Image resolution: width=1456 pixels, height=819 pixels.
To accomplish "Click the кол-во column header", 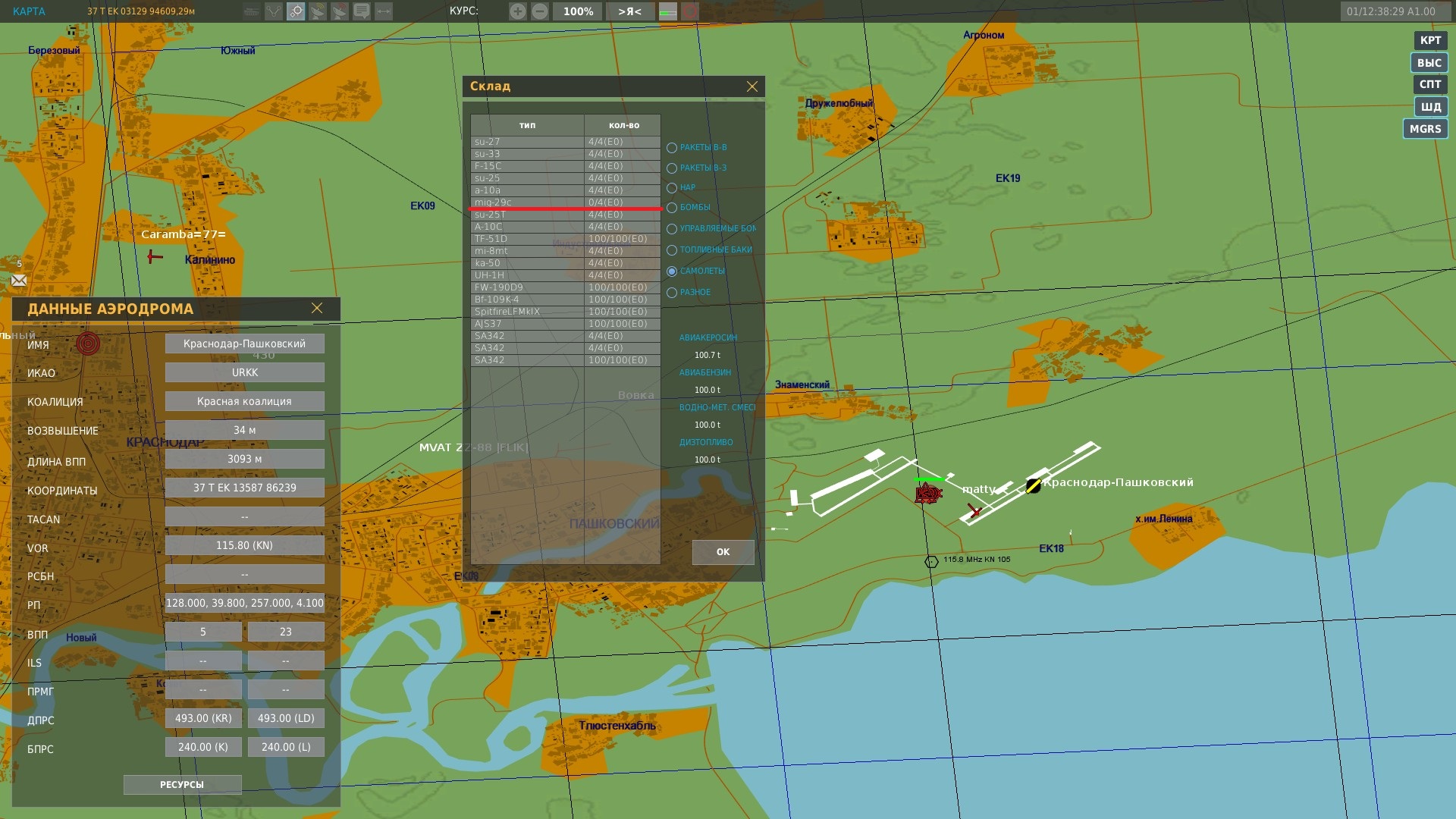I will pyautogui.click(x=623, y=125).
